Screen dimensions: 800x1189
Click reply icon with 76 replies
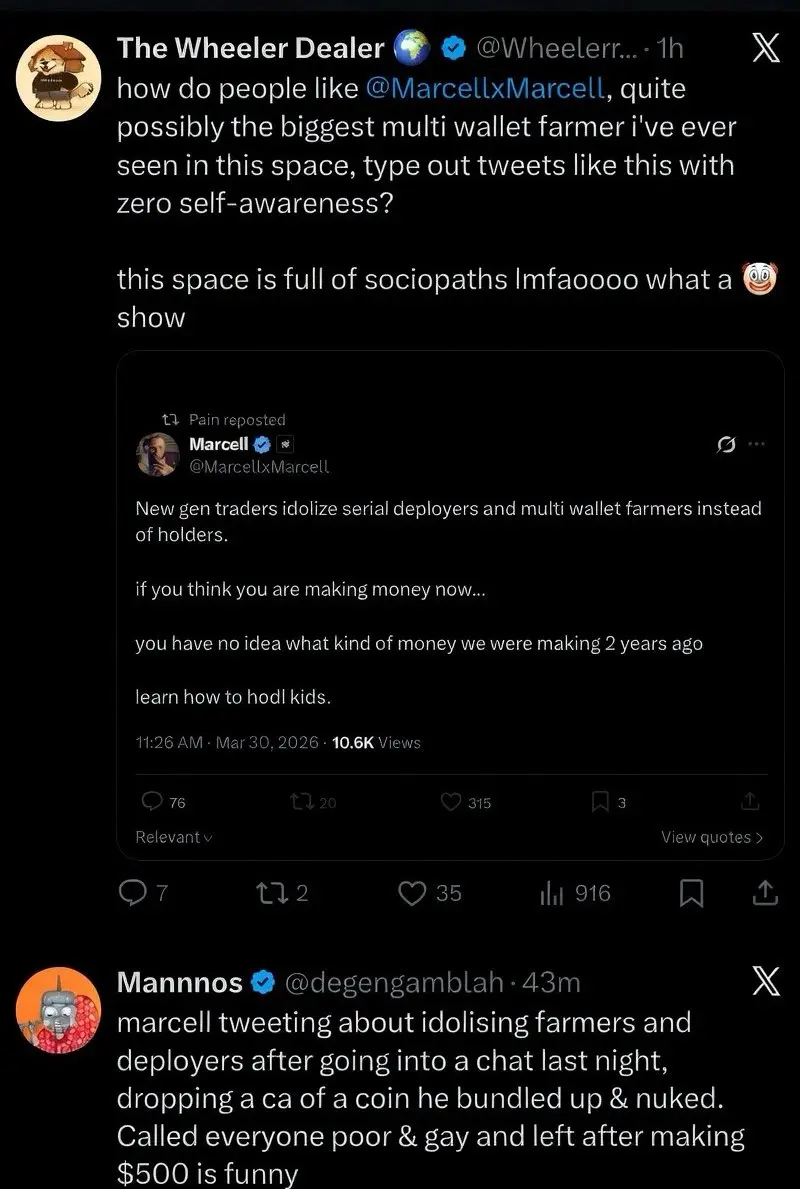(152, 802)
